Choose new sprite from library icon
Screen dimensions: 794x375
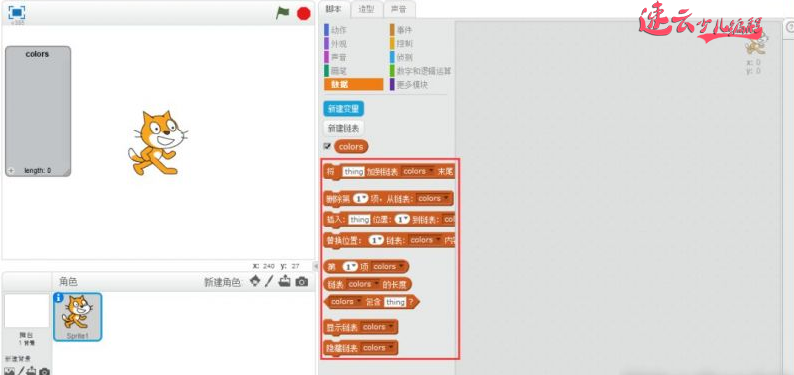(255, 281)
